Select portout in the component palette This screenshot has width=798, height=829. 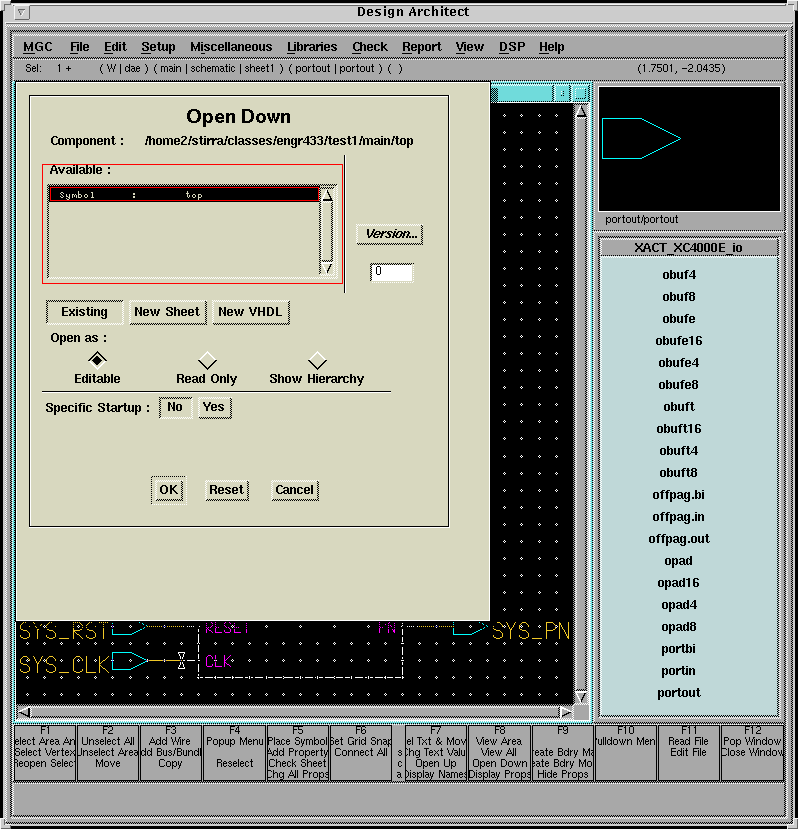click(679, 693)
